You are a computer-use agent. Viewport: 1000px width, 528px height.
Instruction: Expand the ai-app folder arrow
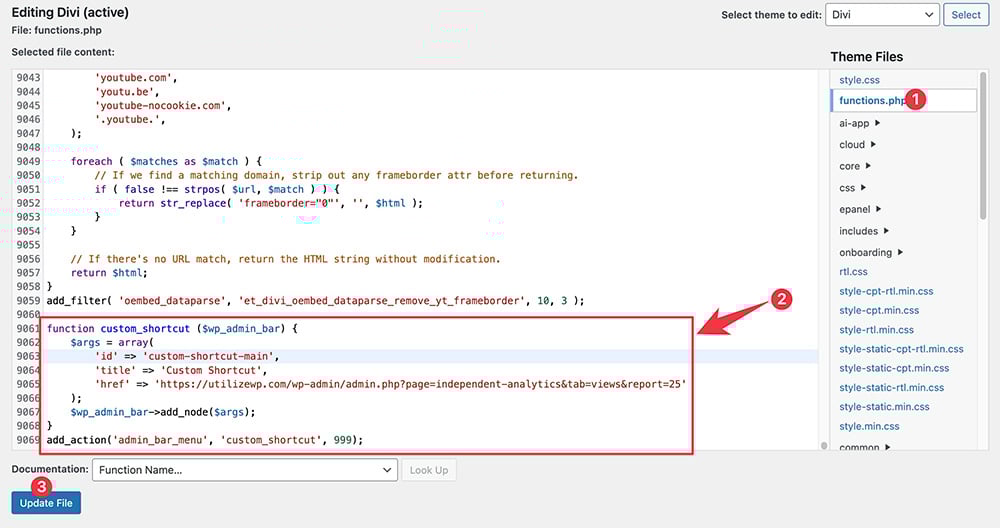[x=878, y=122]
